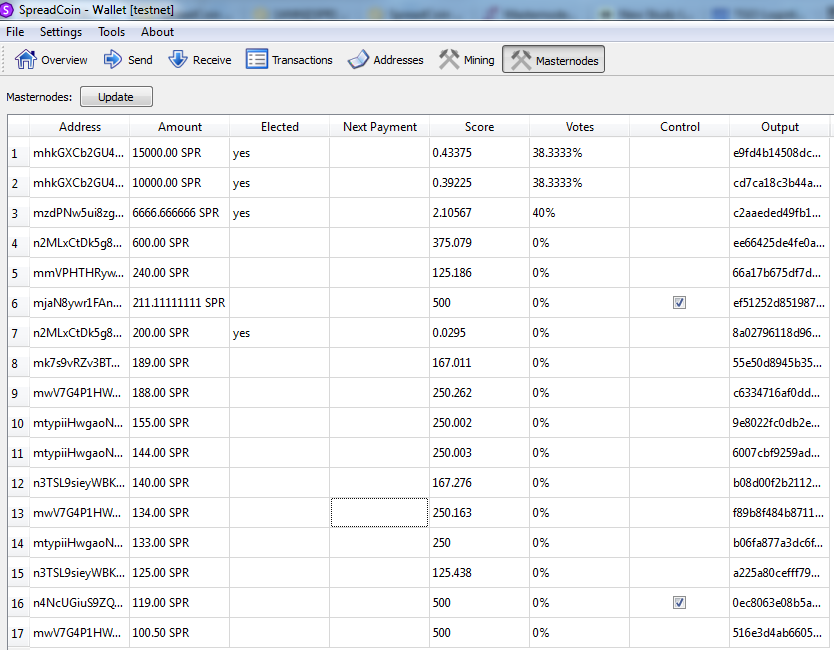Click the SpreadCoin logo in title bar
The image size is (834, 650).
point(6,9)
